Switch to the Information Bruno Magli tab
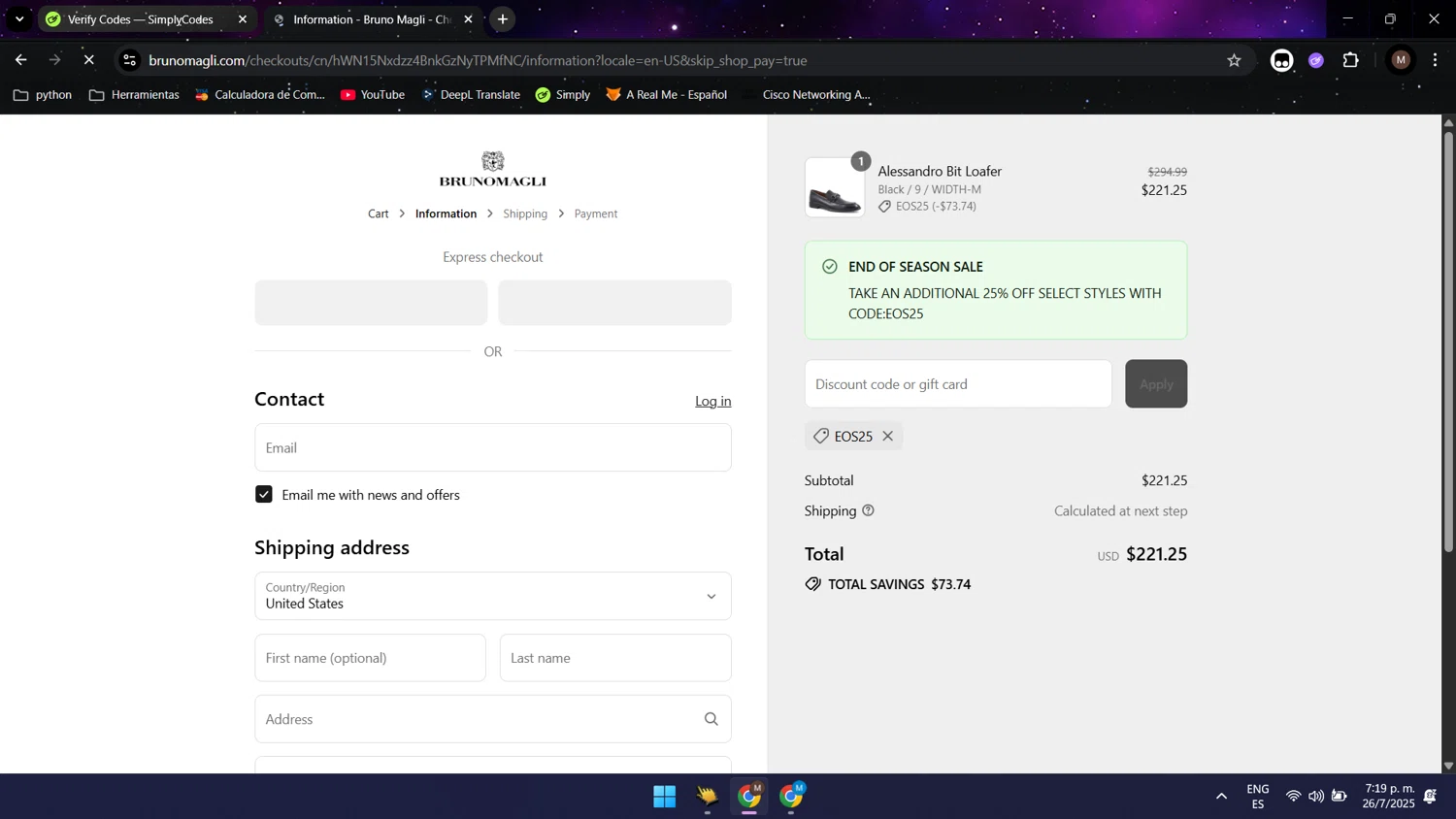The height and width of the screenshot is (819, 1456). [x=373, y=19]
